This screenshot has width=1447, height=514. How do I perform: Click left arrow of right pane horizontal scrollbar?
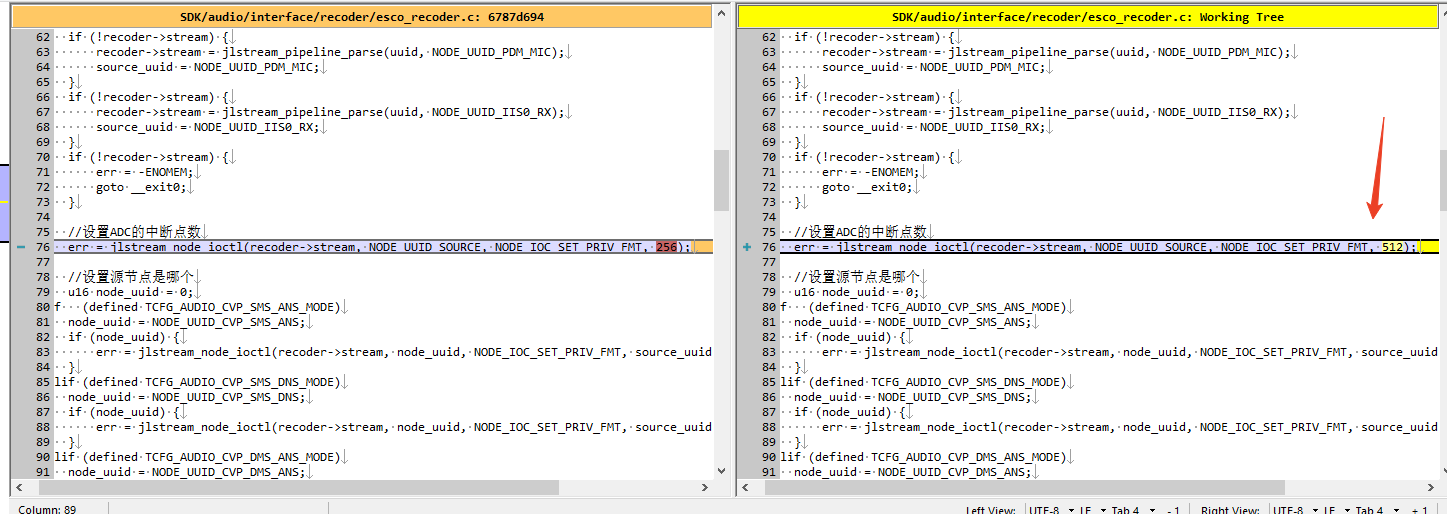pyautogui.click(x=746, y=487)
